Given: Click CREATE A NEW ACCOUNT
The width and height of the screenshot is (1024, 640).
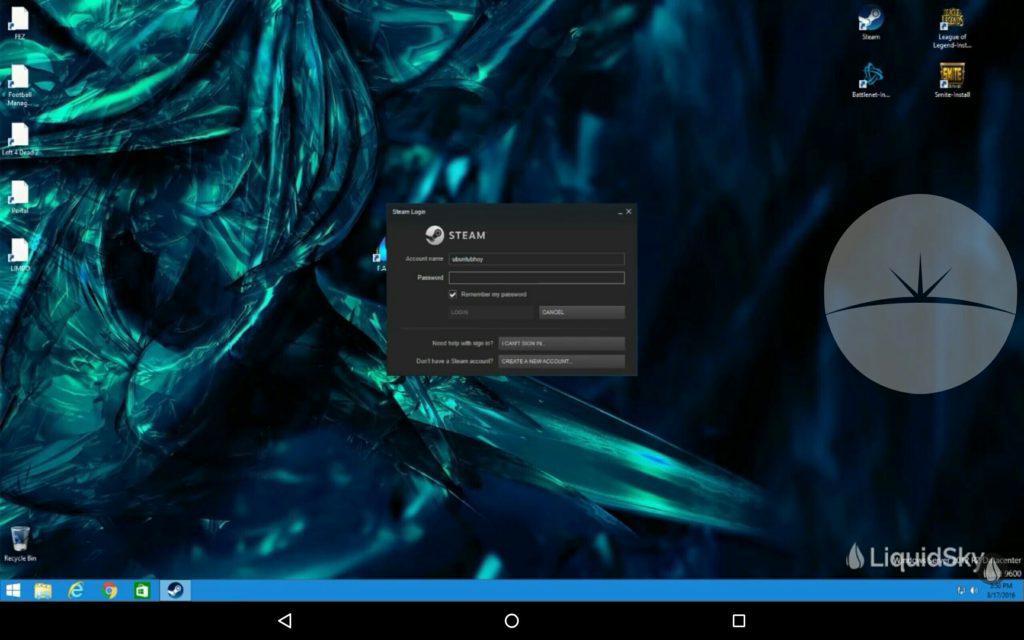Looking at the screenshot, I should [562, 361].
